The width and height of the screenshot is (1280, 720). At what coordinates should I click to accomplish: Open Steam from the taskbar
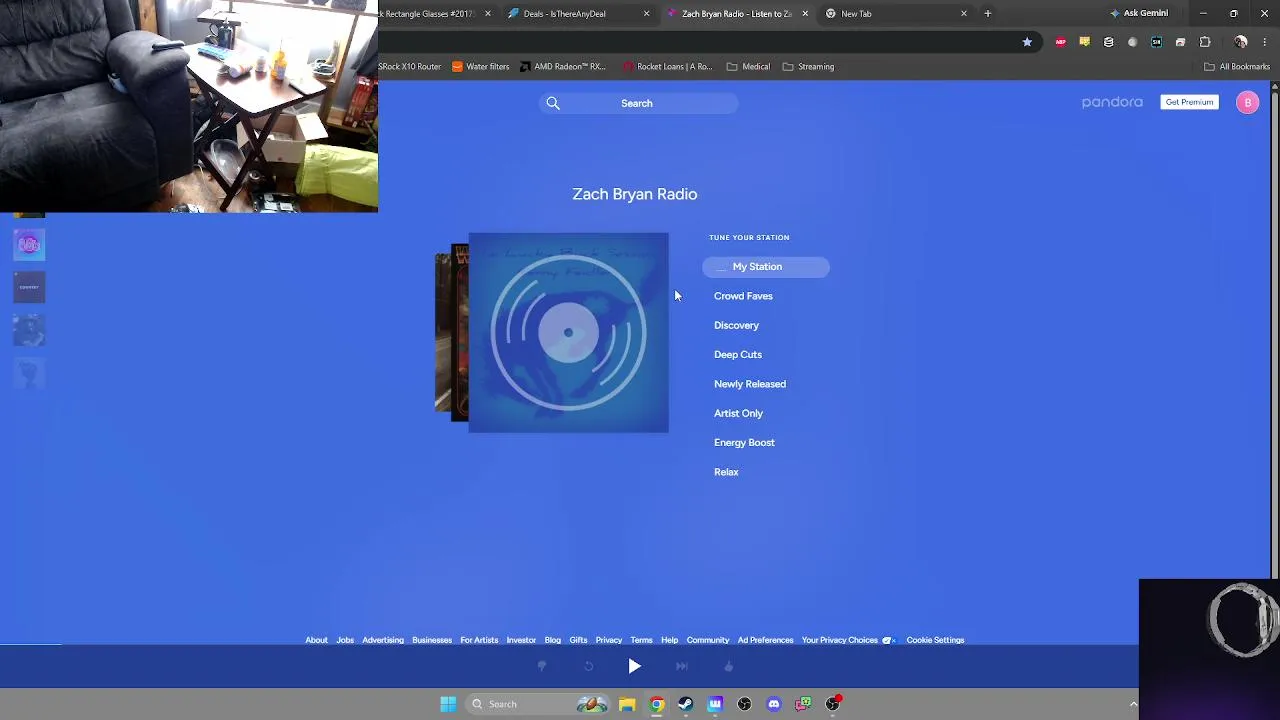coord(685,704)
